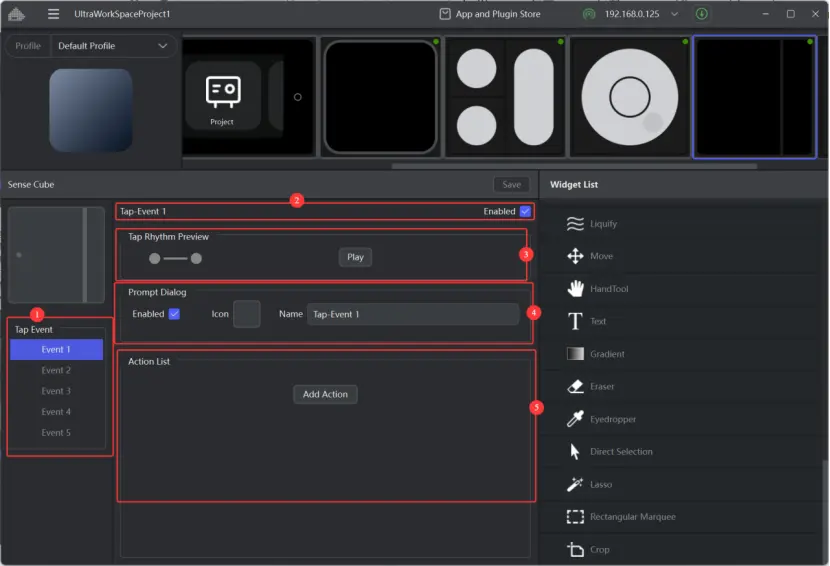Select the Direct Selection widget icon
Viewport: 830px width, 566px height.
coord(575,452)
